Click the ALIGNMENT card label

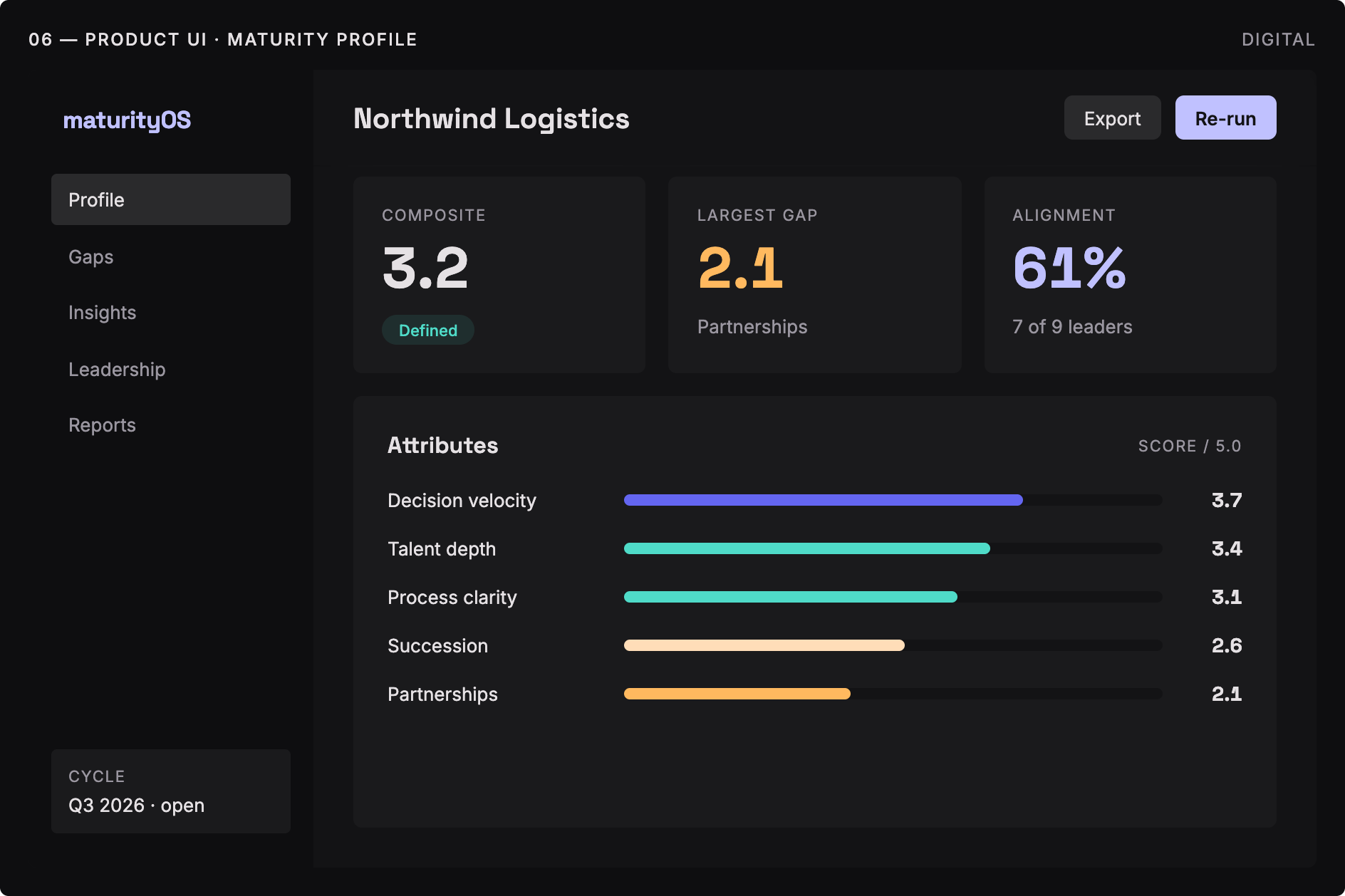click(x=1064, y=215)
